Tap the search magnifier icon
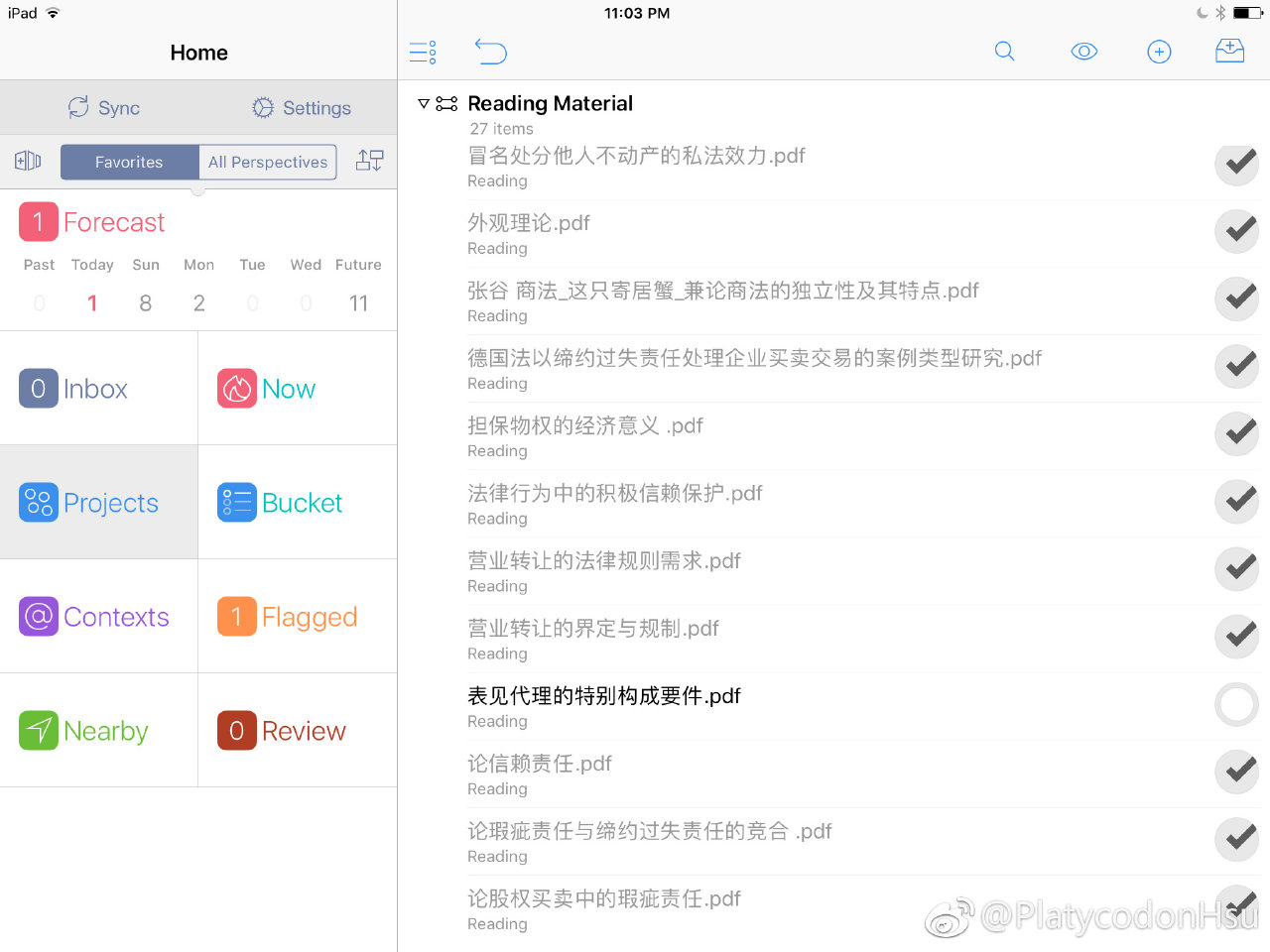 click(x=1004, y=52)
